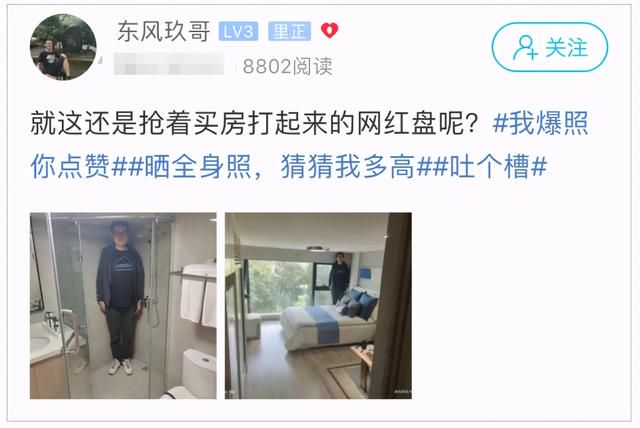Click the add-person icon in the follow button
Image resolution: width=640 pixels, height=428 pixels.
(525, 48)
